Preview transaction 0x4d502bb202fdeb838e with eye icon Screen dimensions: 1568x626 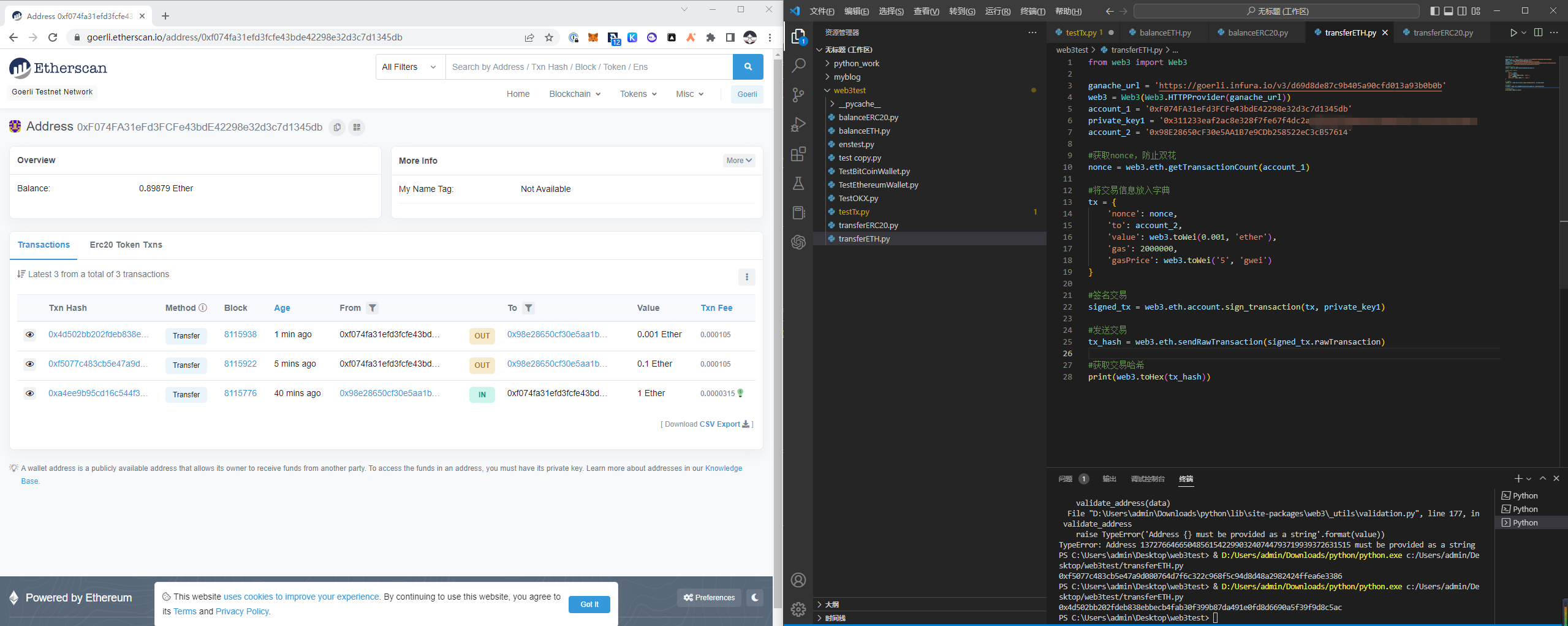29,335
